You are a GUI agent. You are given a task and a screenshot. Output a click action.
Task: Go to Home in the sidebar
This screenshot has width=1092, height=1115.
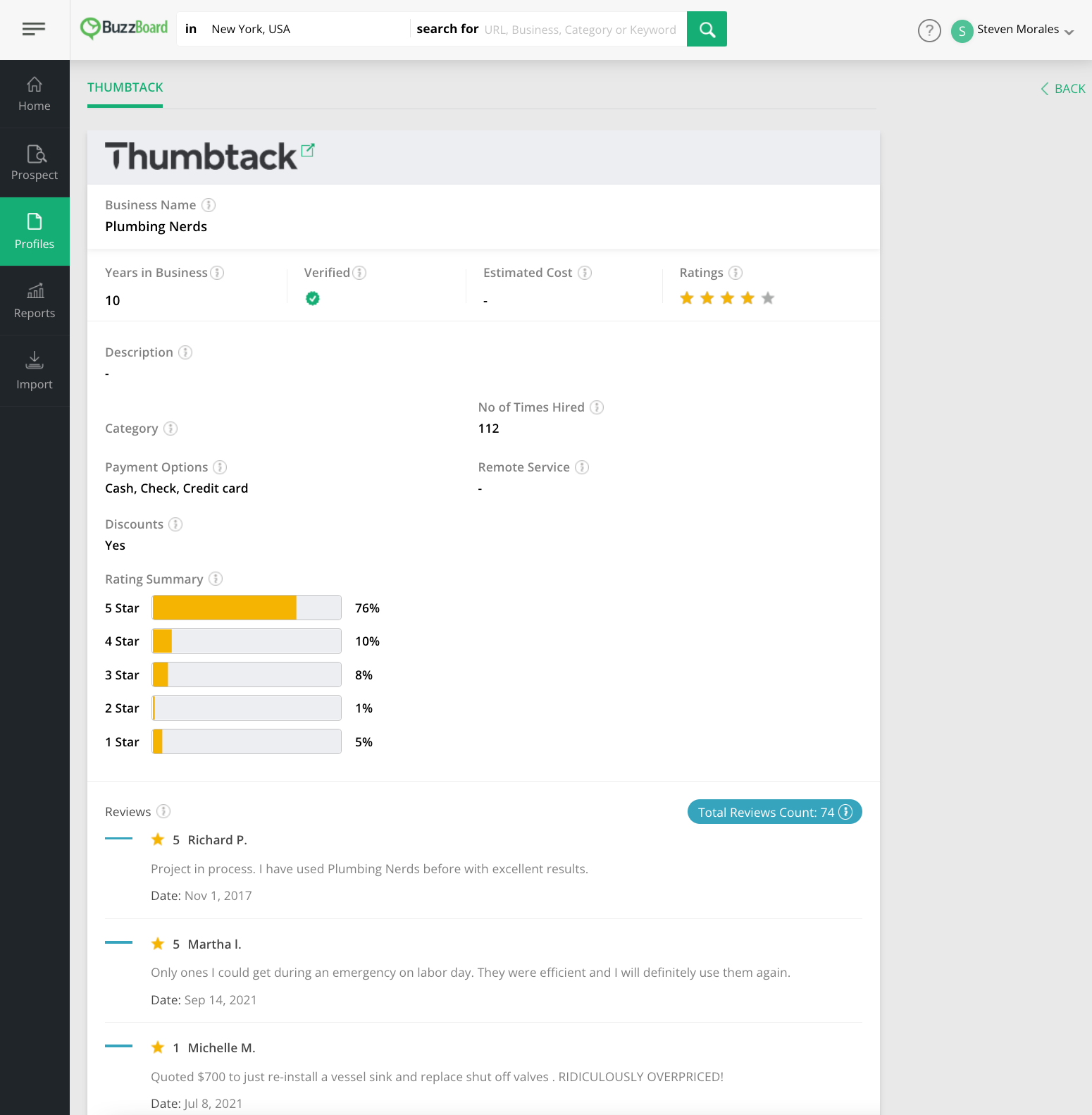click(x=35, y=94)
